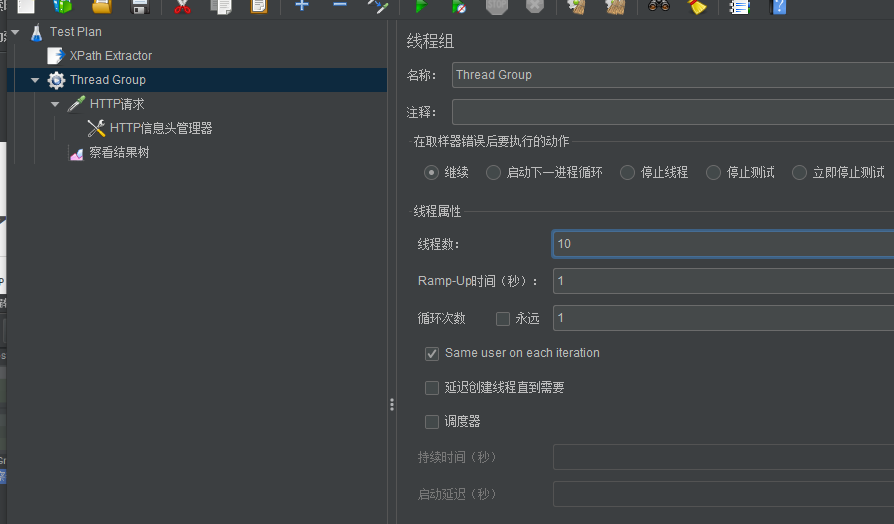Click the Shutdown toolbar icon
The height and width of the screenshot is (524, 894).
click(534, 6)
